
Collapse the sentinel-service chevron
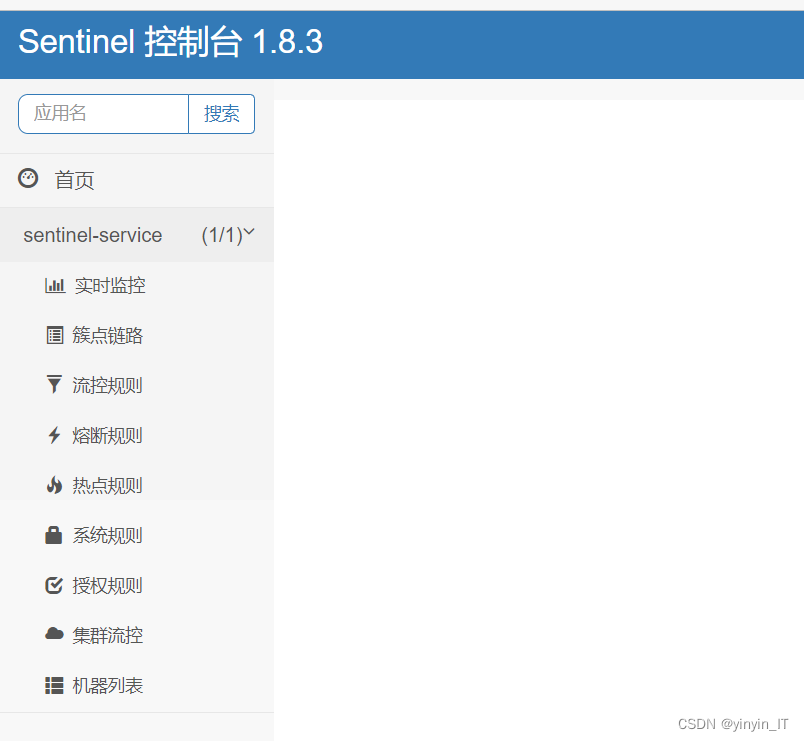pos(249,232)
